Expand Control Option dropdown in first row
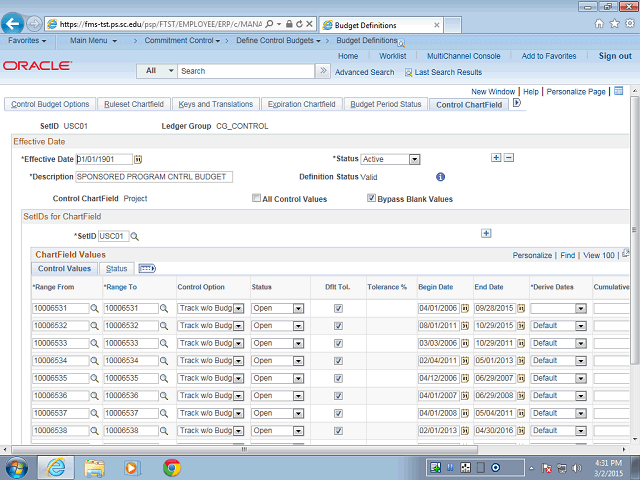 pyautogui.click(x=238, y=309)
